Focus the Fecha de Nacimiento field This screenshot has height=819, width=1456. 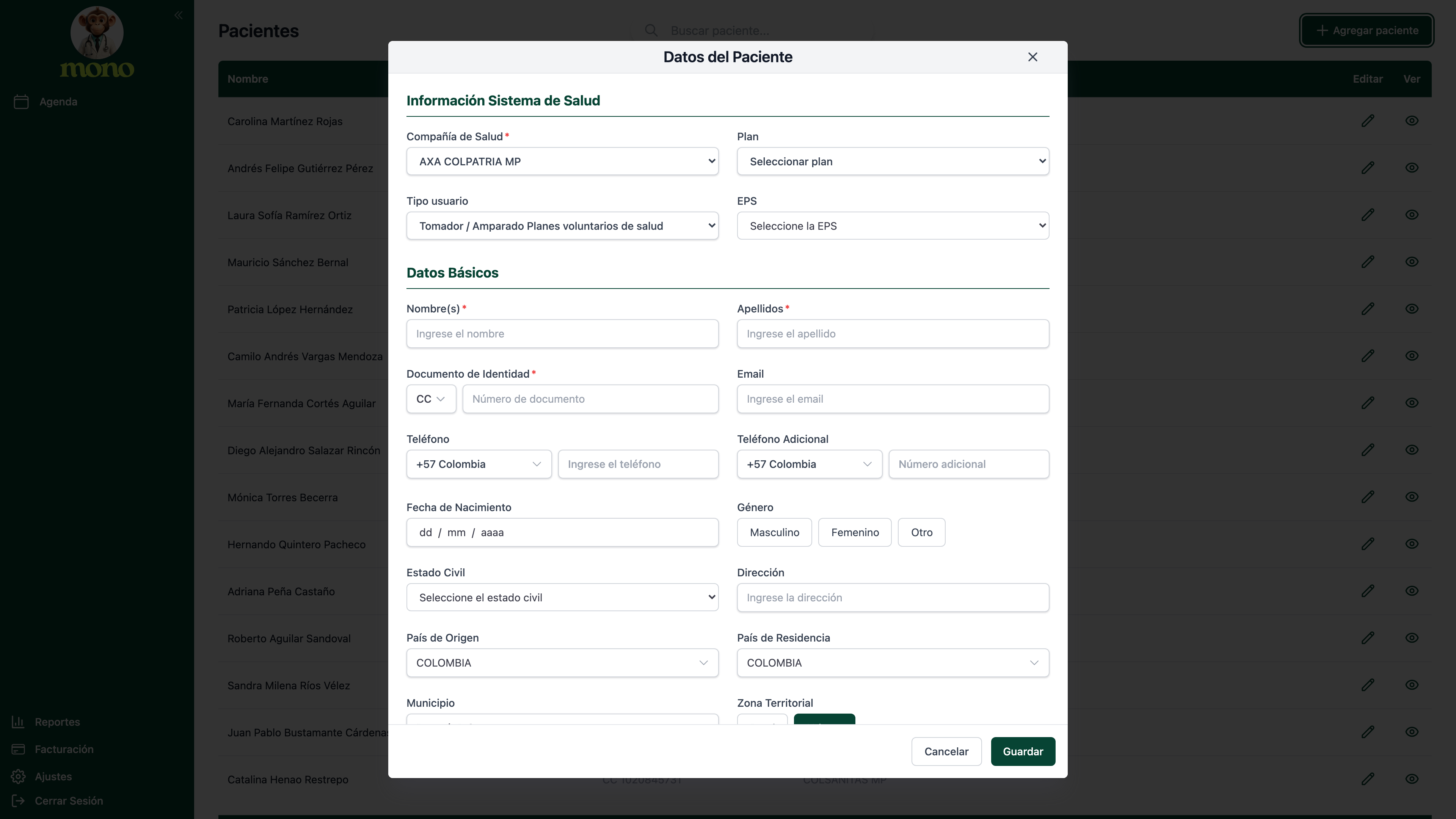[x=562, y=532]
